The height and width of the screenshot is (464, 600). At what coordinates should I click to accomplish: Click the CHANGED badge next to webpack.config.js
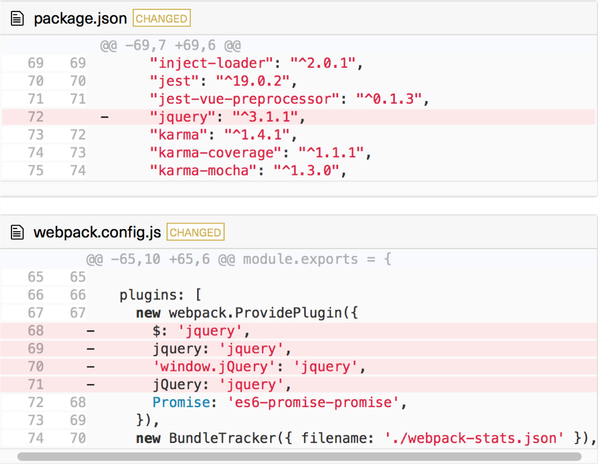(x=196, y=232)
